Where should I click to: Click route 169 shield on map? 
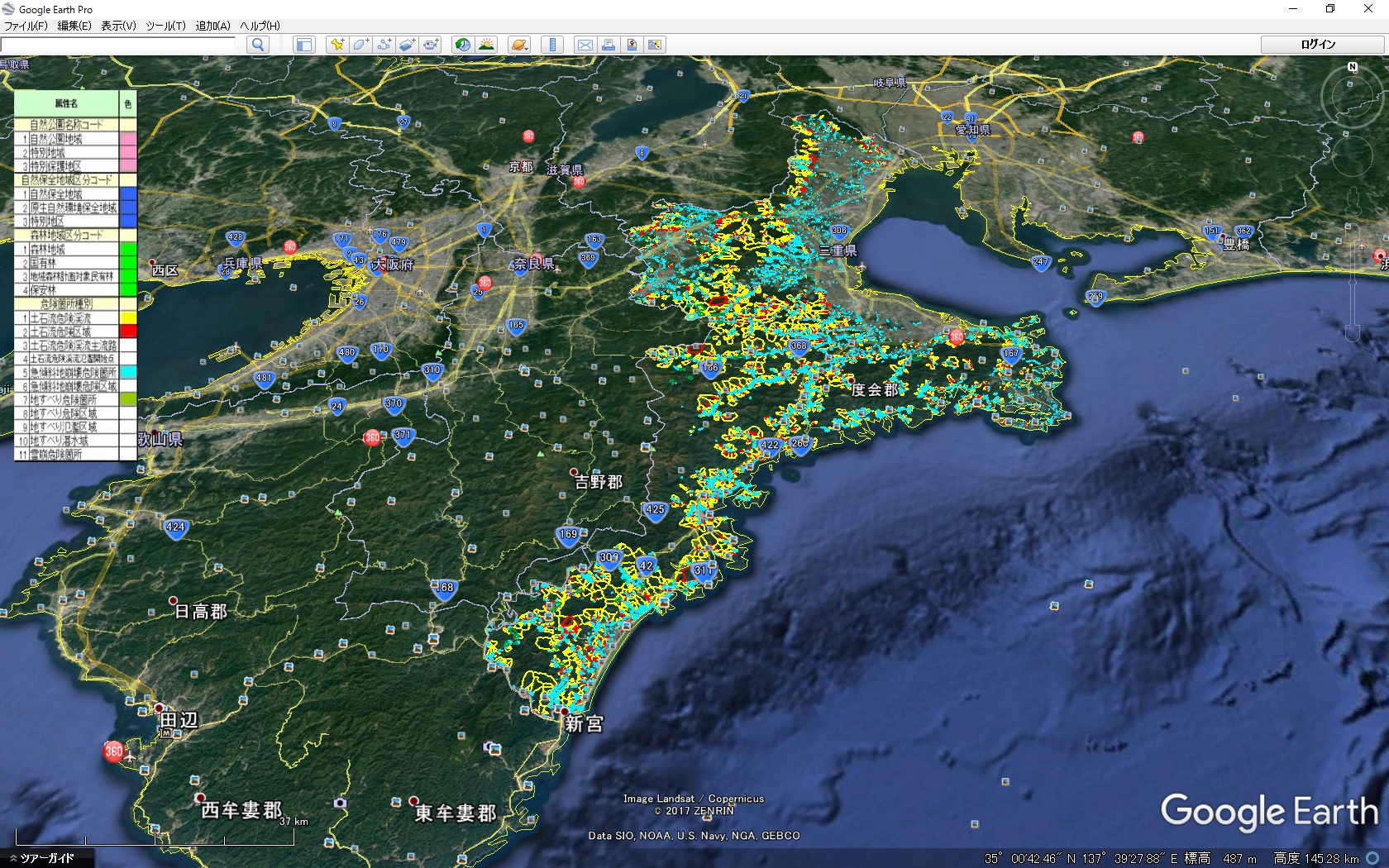(x=568, y=535)
